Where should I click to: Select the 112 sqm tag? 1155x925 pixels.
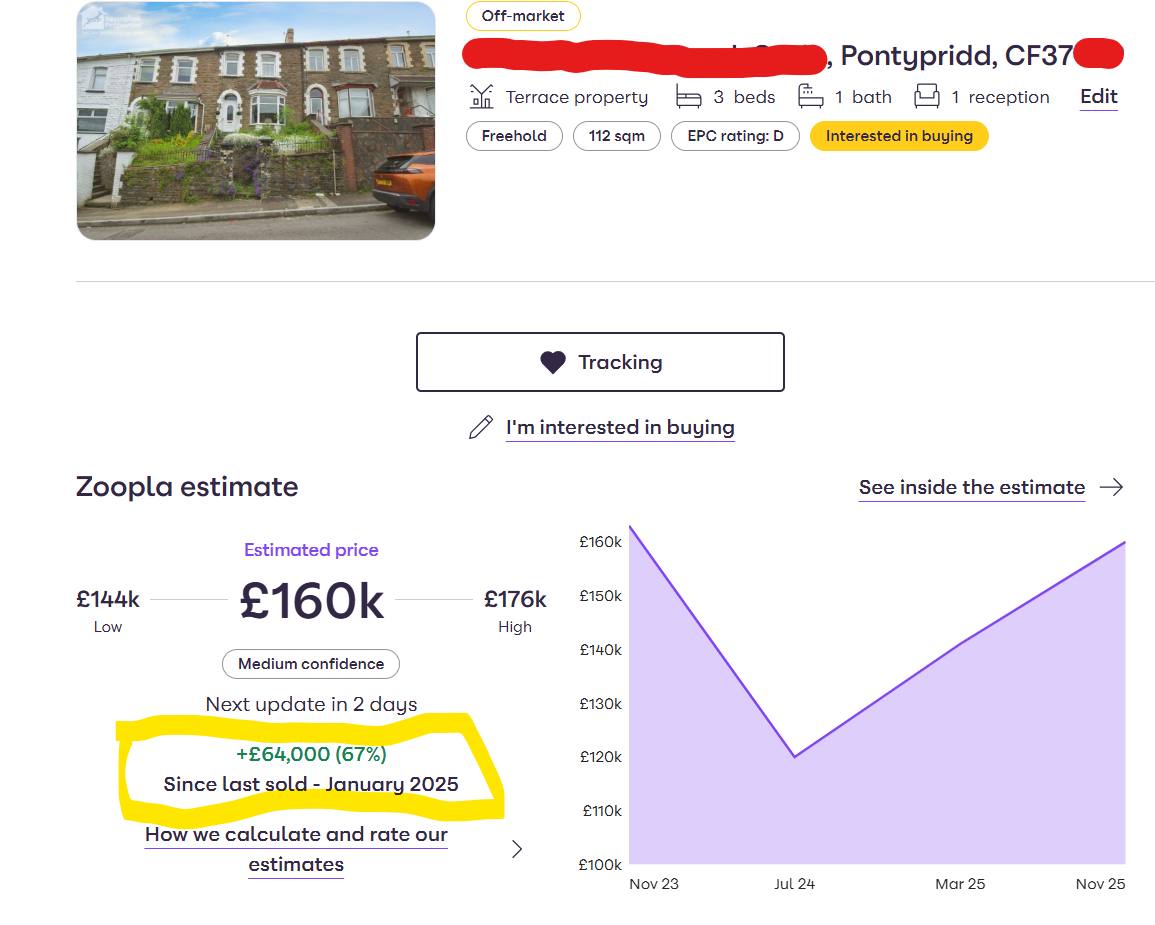tap(616, 136)
